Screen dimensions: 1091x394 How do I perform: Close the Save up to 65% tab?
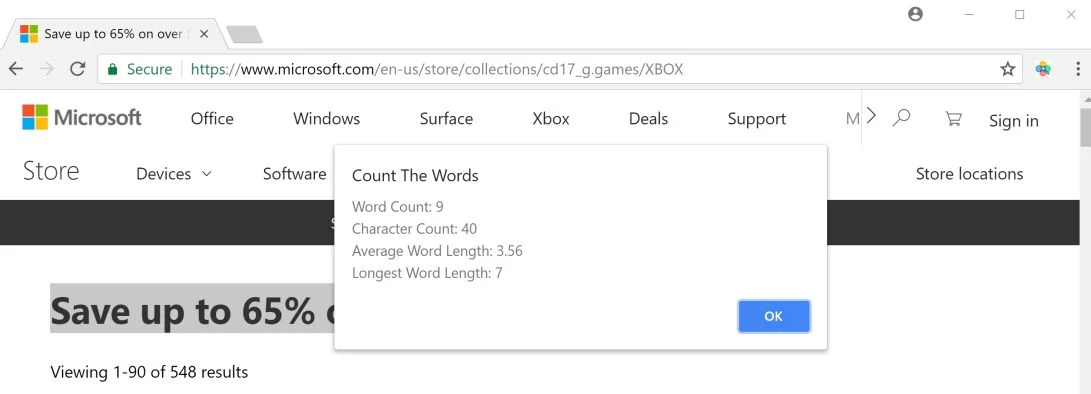pyautogui.click(x=203, y=33)
